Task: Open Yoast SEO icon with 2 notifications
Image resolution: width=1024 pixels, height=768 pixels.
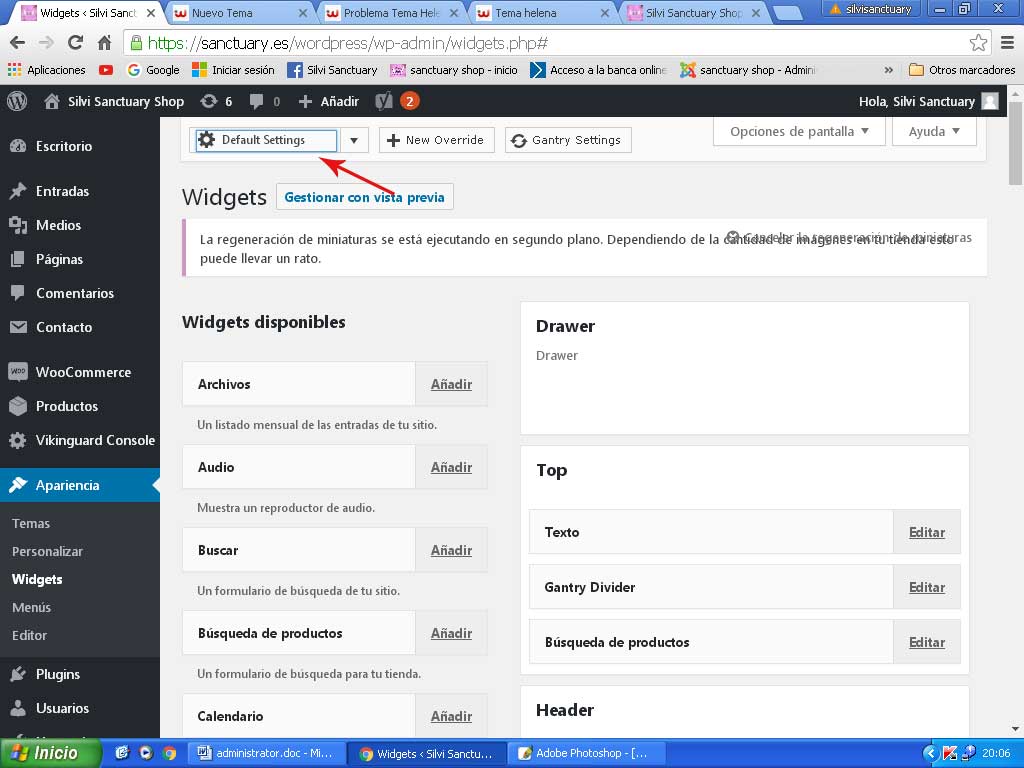Action: 397,101
